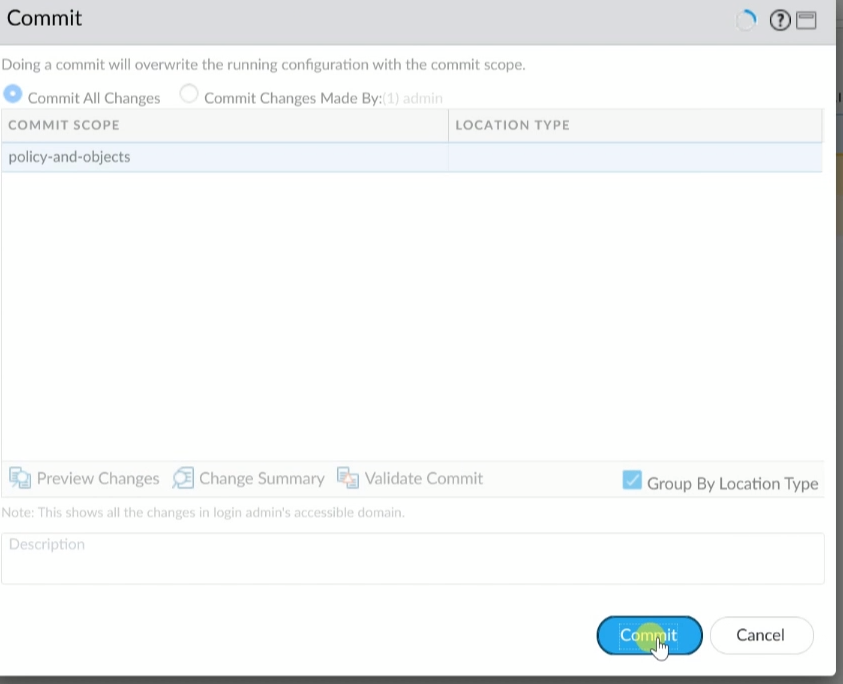Sort by Location Type column header

(635, 125)
